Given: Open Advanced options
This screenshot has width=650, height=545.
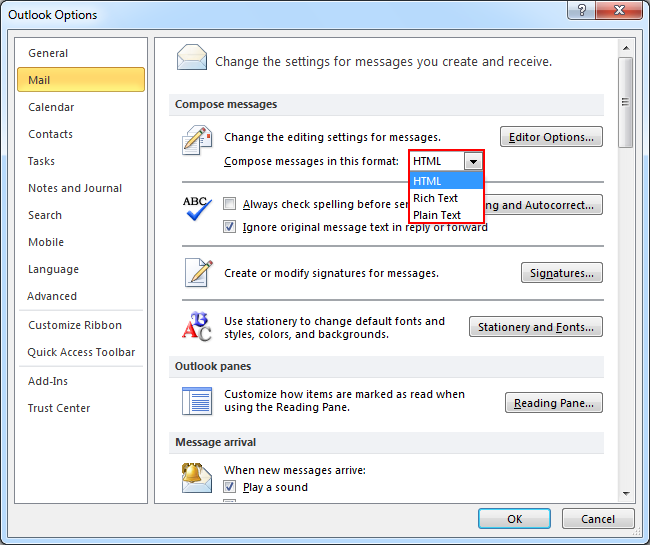Looking at the screenshot, I should (x=81, y=296).
